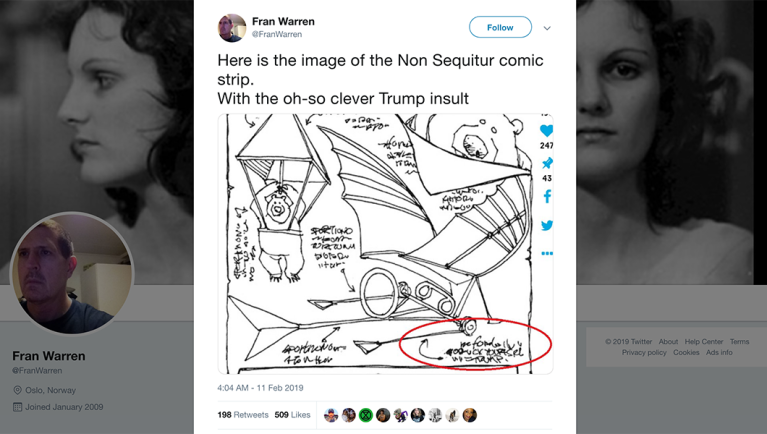Viewport: 767px width, 434px height.
Task: View the 509 Likes list
Action: point(292,415)
